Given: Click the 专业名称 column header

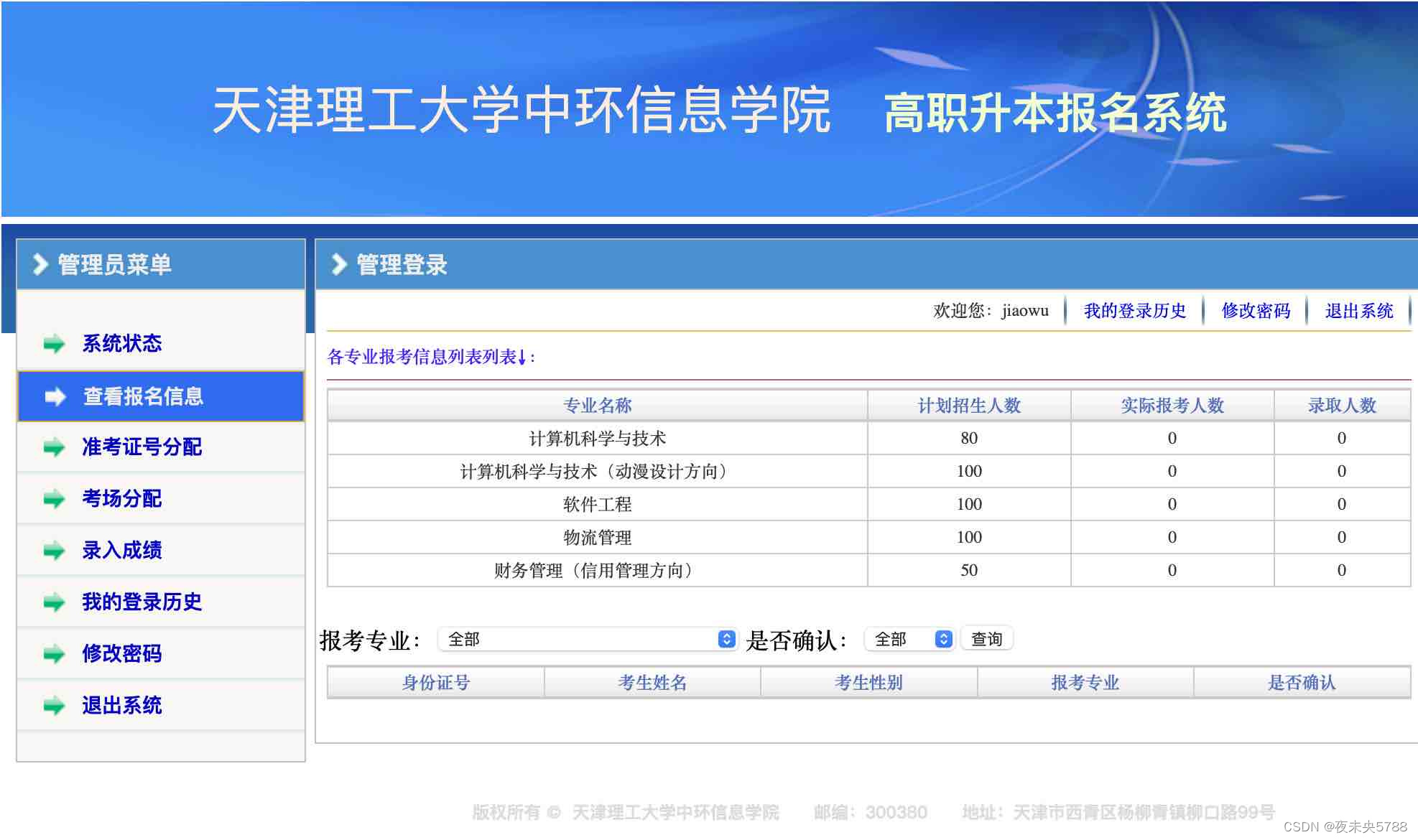Looking at the screenshot, I should pyautogui.click(x=597, y=406).
